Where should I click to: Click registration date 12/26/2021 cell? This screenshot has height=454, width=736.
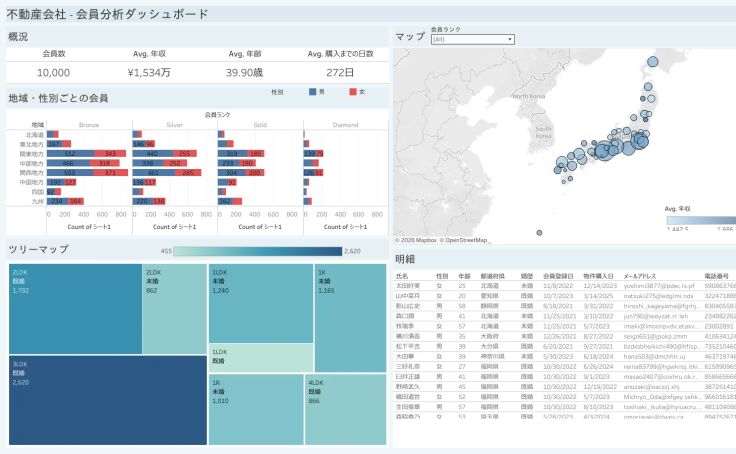click(x=560, y=337)
